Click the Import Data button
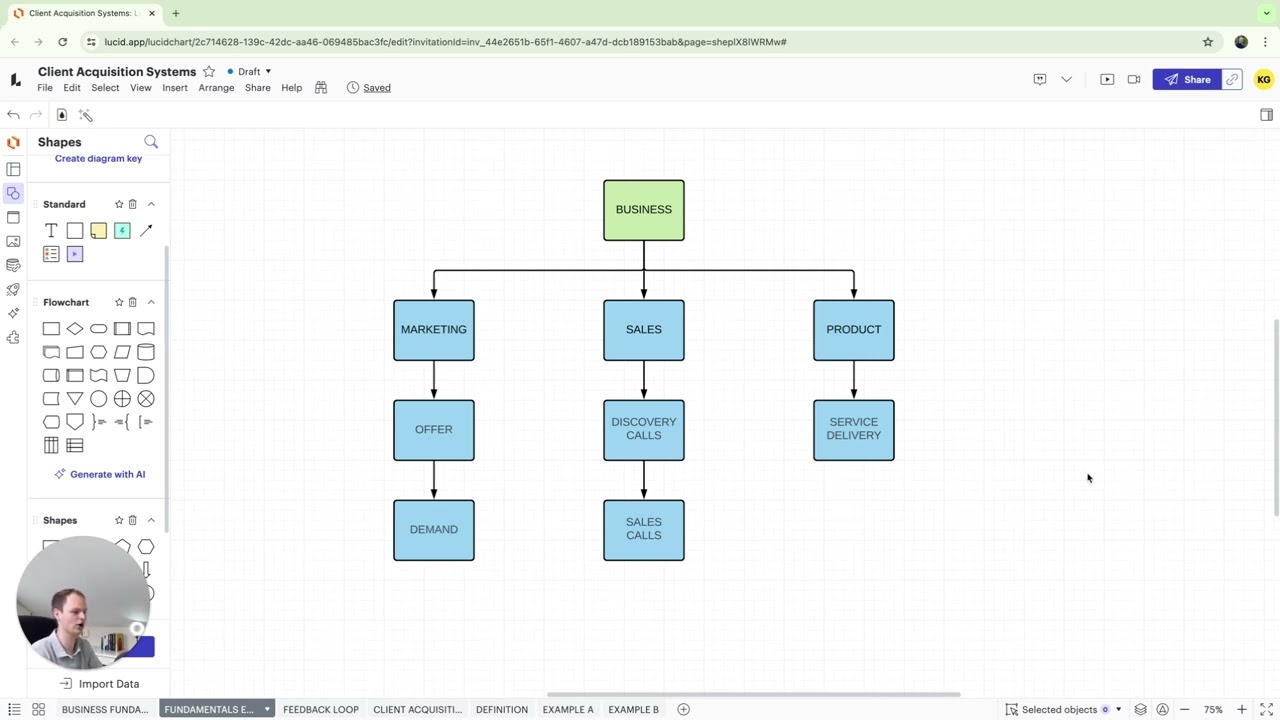 click(99, 684)
